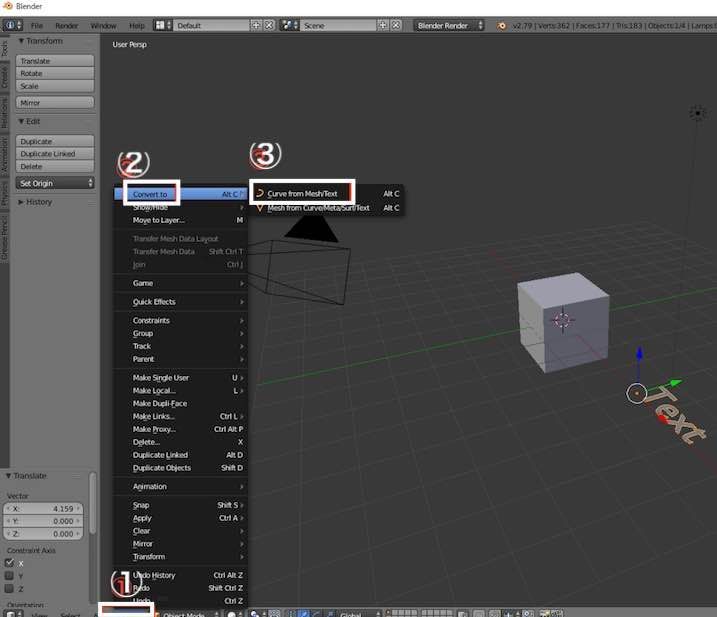Select Curve from Mesh/Text
Image resolution: width=717 pixels, height=617 pixels.
click(x=328, y=193)
